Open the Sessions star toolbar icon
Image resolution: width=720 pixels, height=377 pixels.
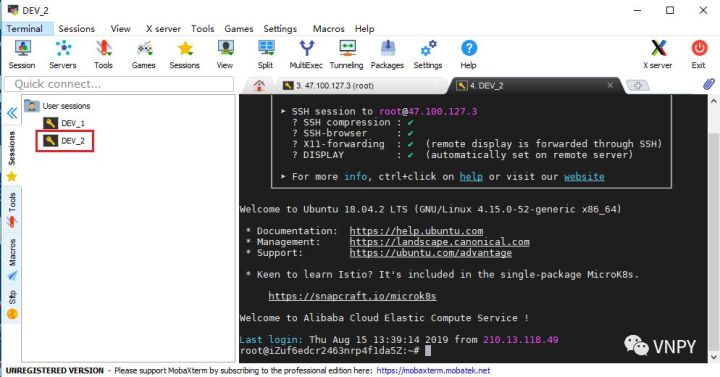tap(185, 54)
